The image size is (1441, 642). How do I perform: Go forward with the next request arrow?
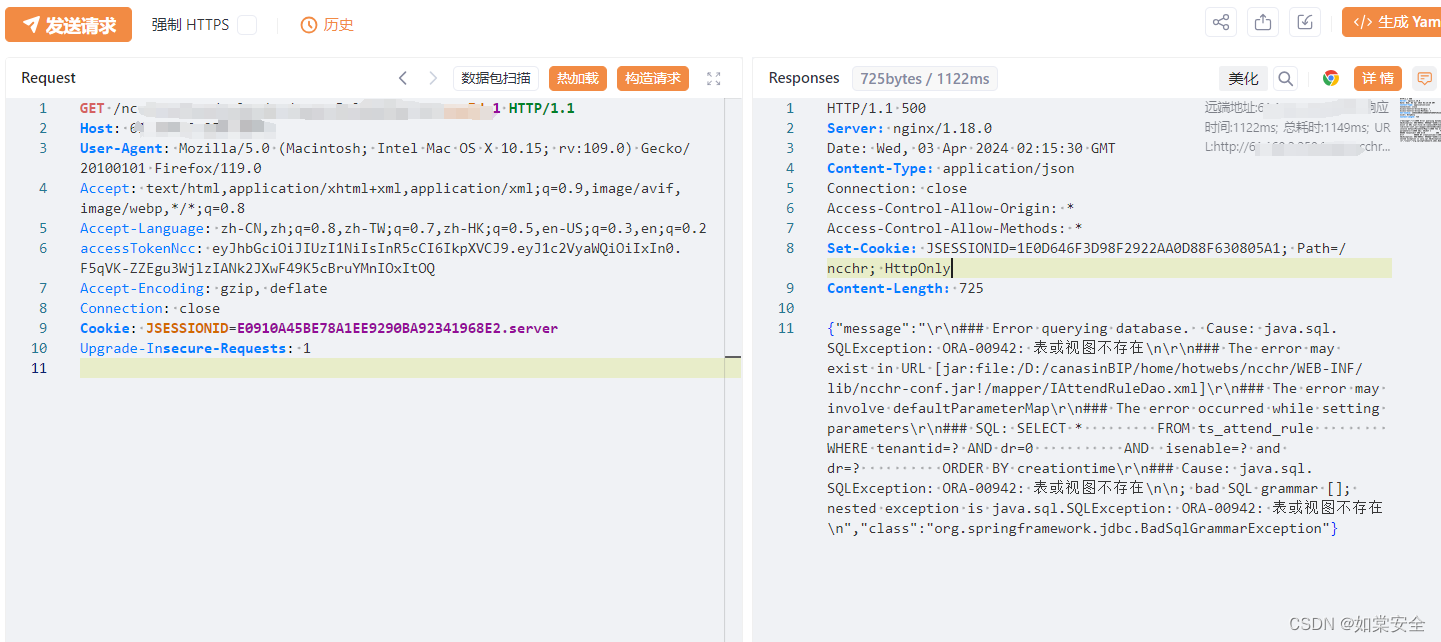click(432, 77)
